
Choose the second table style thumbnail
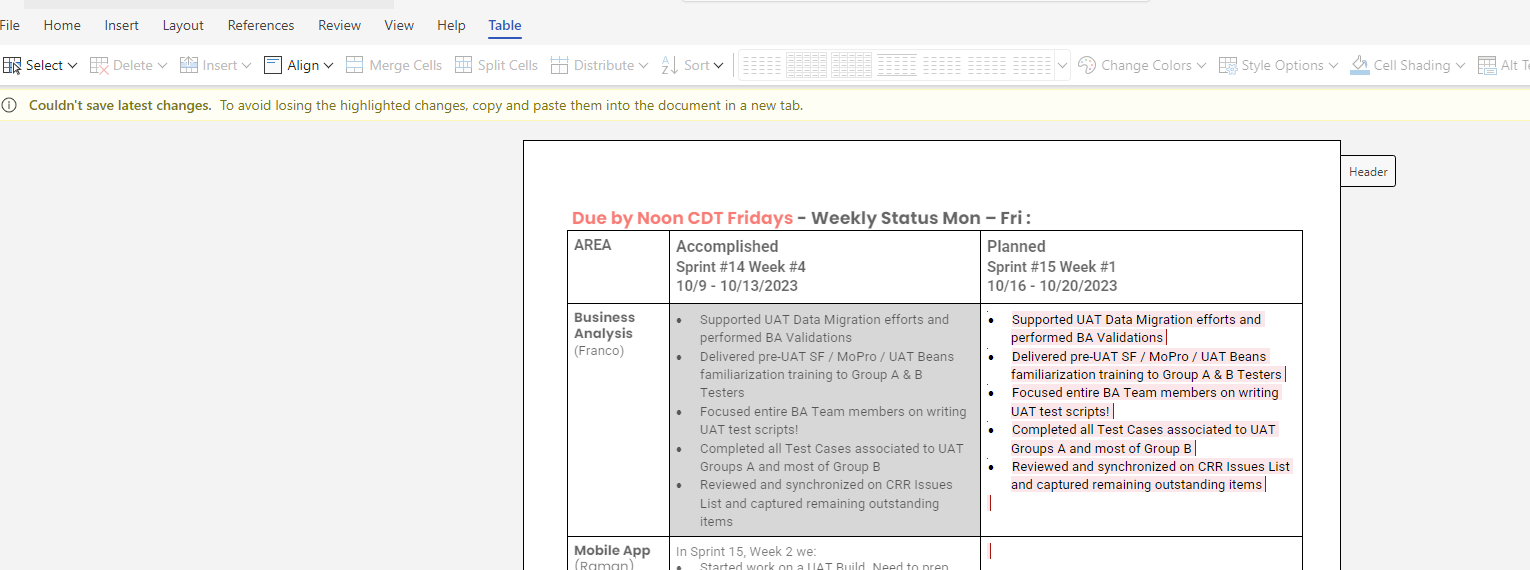point(807,65)
